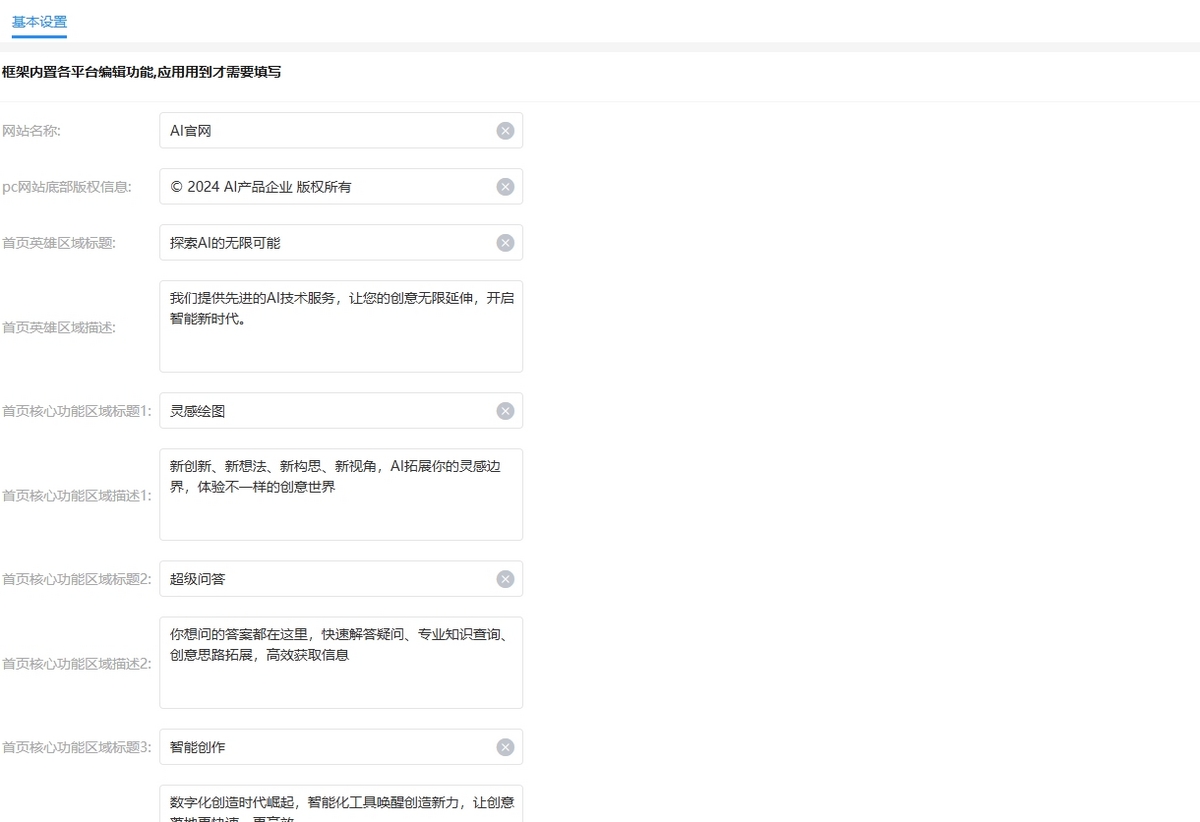Clear the copyright info field with its X icon
This screenshot has width=1200, height=822.
[x=505, y=186]
